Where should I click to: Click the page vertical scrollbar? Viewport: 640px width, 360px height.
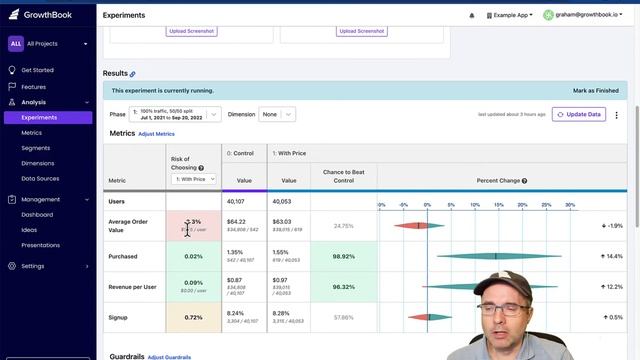[637, 167]
